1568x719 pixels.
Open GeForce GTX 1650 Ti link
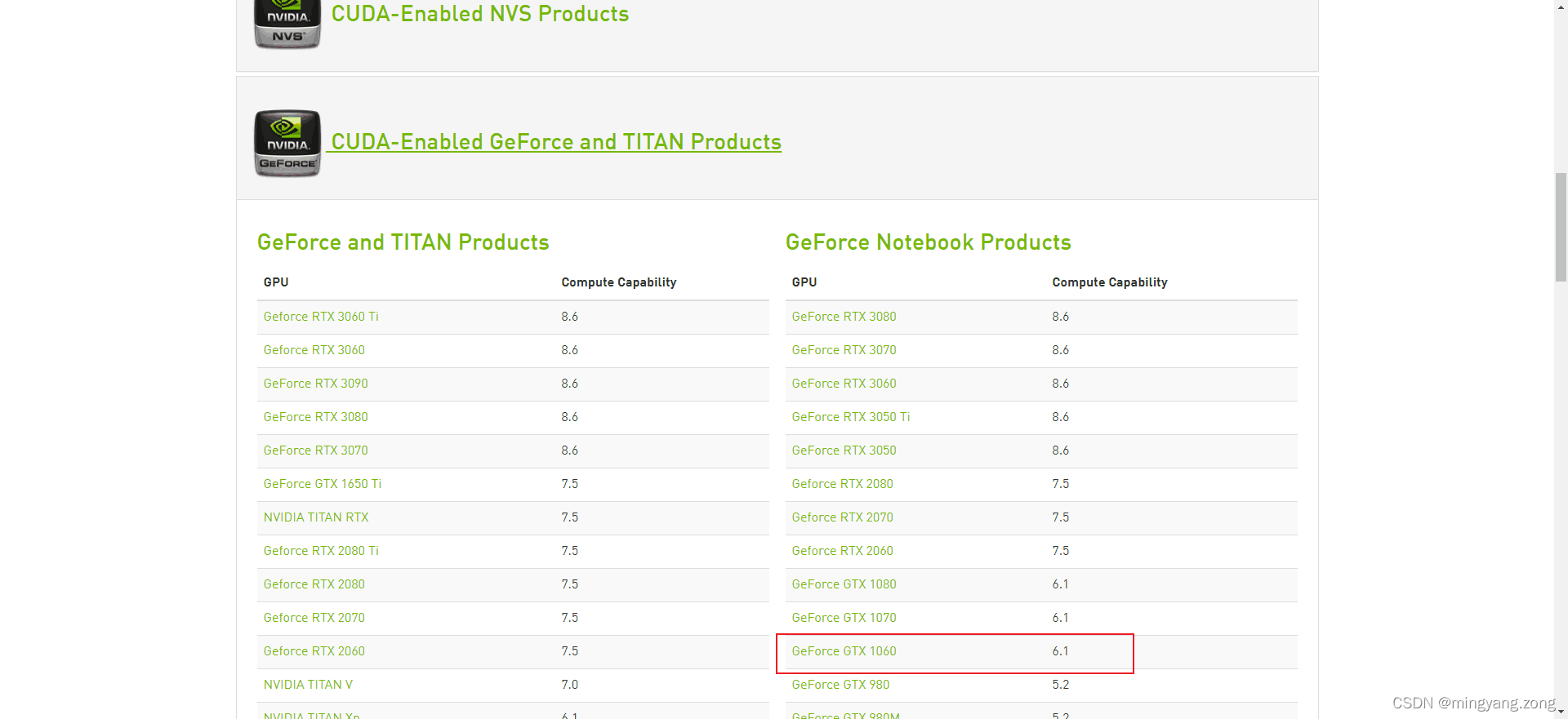(322, 484)
